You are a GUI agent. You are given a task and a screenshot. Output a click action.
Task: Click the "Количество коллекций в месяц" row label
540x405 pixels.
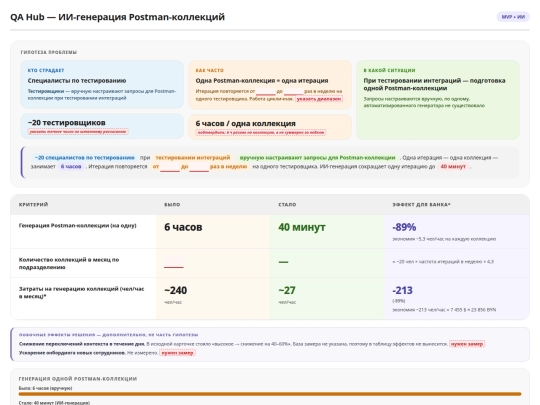(x=69, y=263)
